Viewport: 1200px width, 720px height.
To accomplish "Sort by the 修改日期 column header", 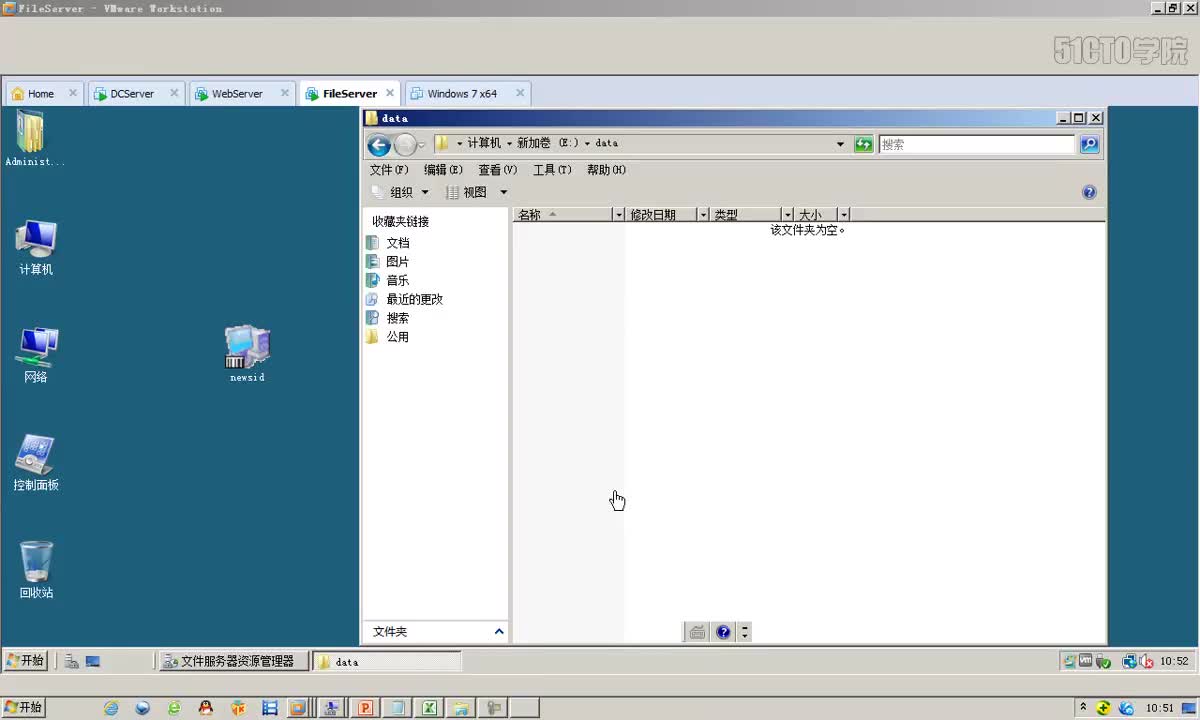I will 661,215.
